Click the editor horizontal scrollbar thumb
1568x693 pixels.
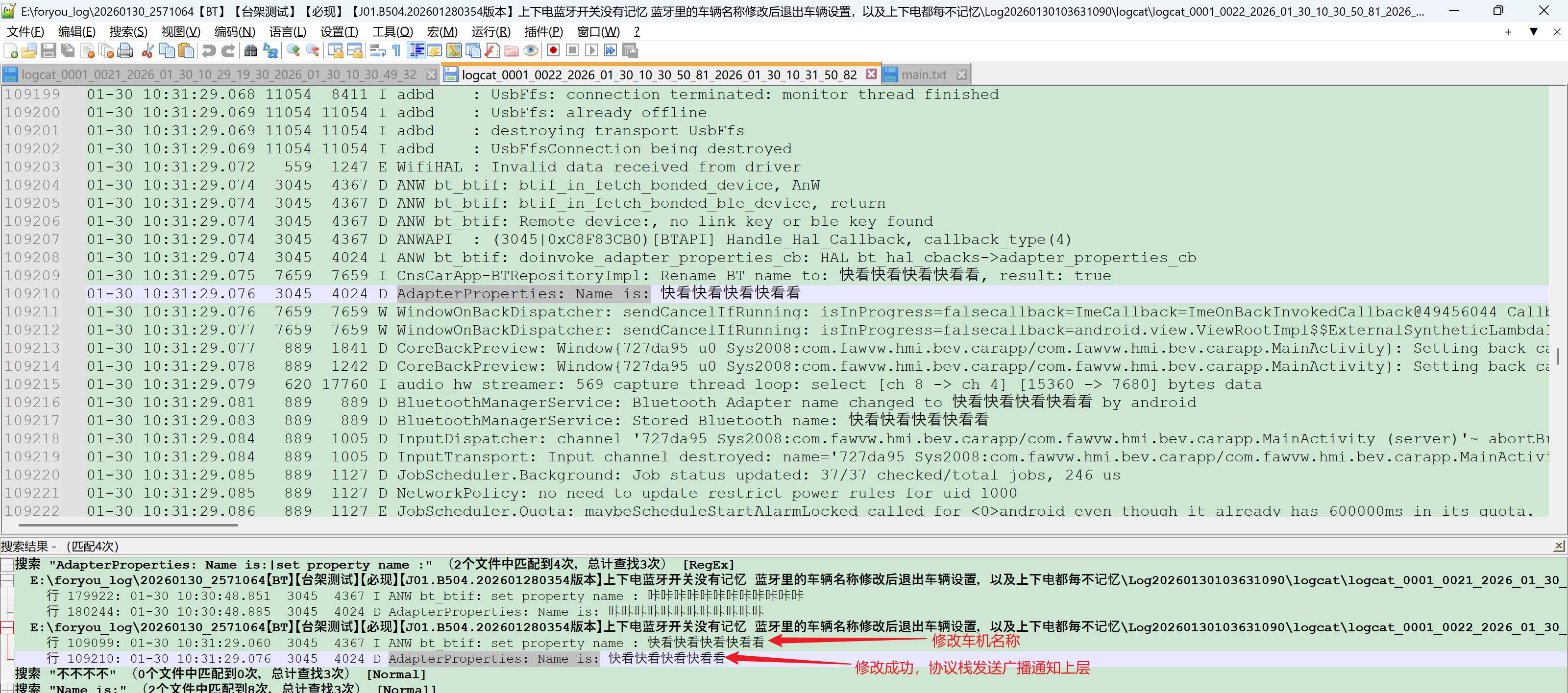[x=128, y=525]
